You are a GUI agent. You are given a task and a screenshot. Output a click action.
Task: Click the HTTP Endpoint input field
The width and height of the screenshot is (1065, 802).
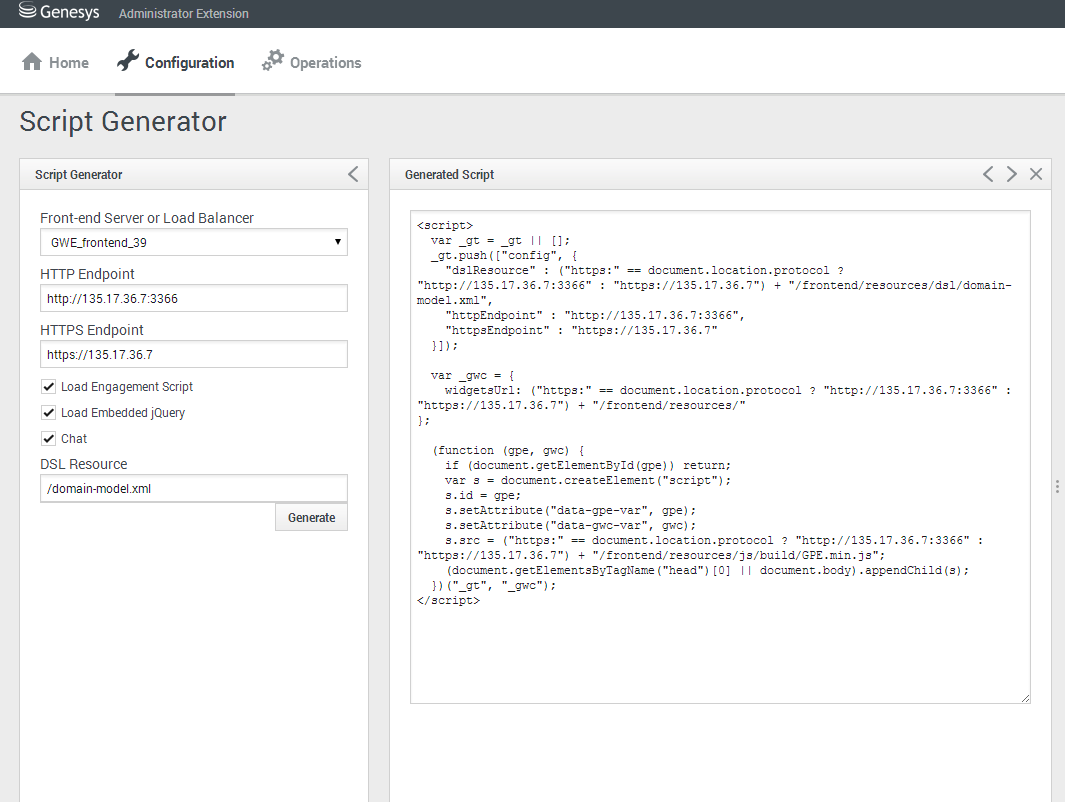pyautogui.click(x=194, y=298)
